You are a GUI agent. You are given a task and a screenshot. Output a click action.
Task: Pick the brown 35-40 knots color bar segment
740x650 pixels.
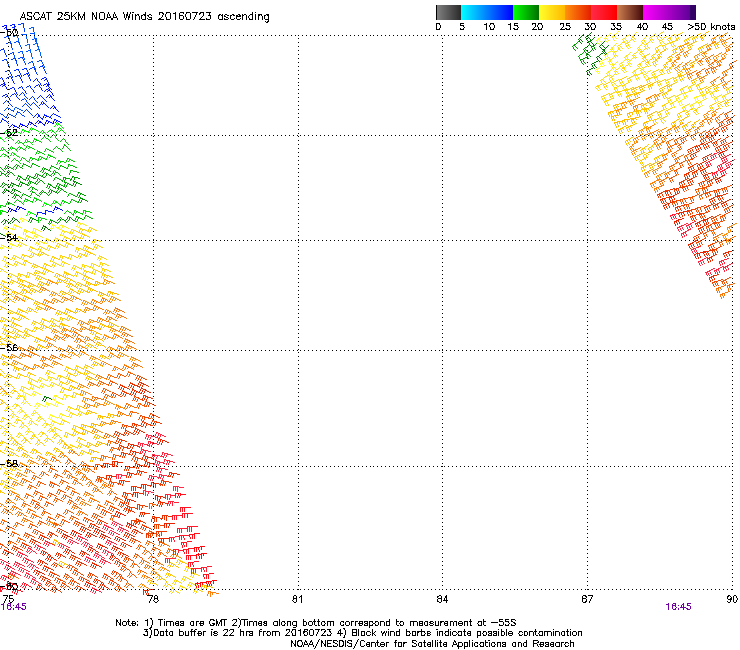(630, 12)
